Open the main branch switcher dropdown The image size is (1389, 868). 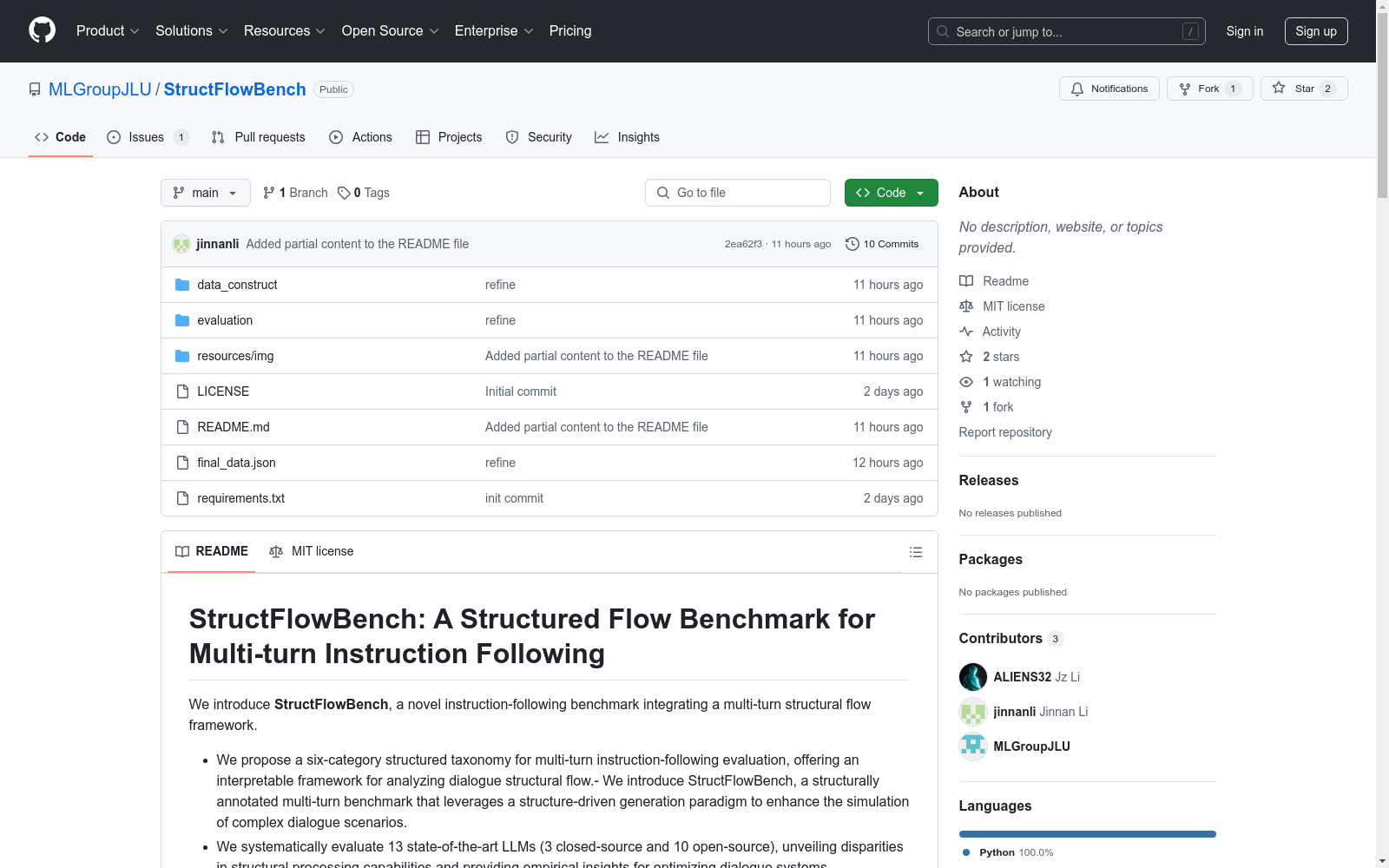pyautogui.click(x=206, y=193)
